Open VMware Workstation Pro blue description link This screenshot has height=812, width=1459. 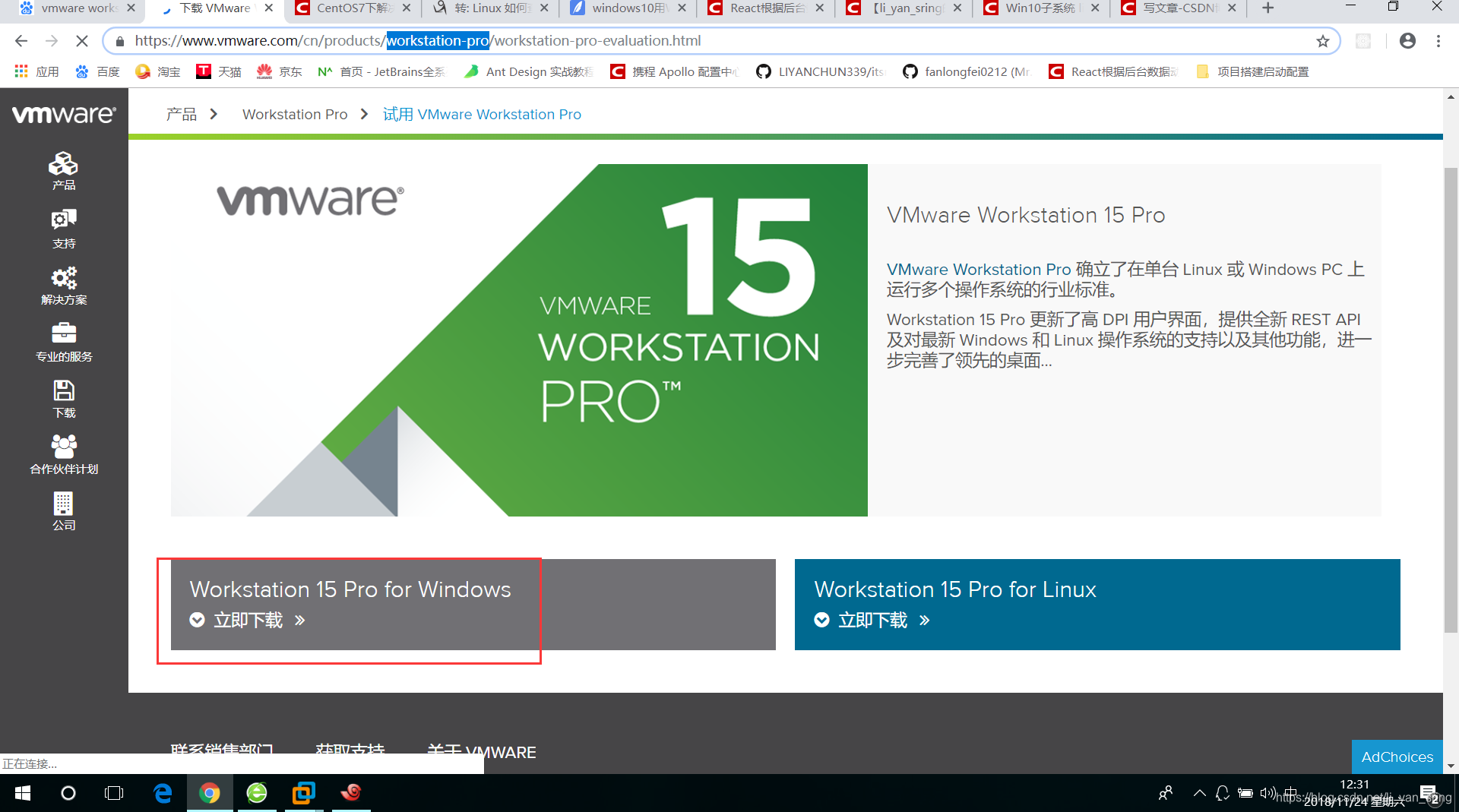[979, 270]
